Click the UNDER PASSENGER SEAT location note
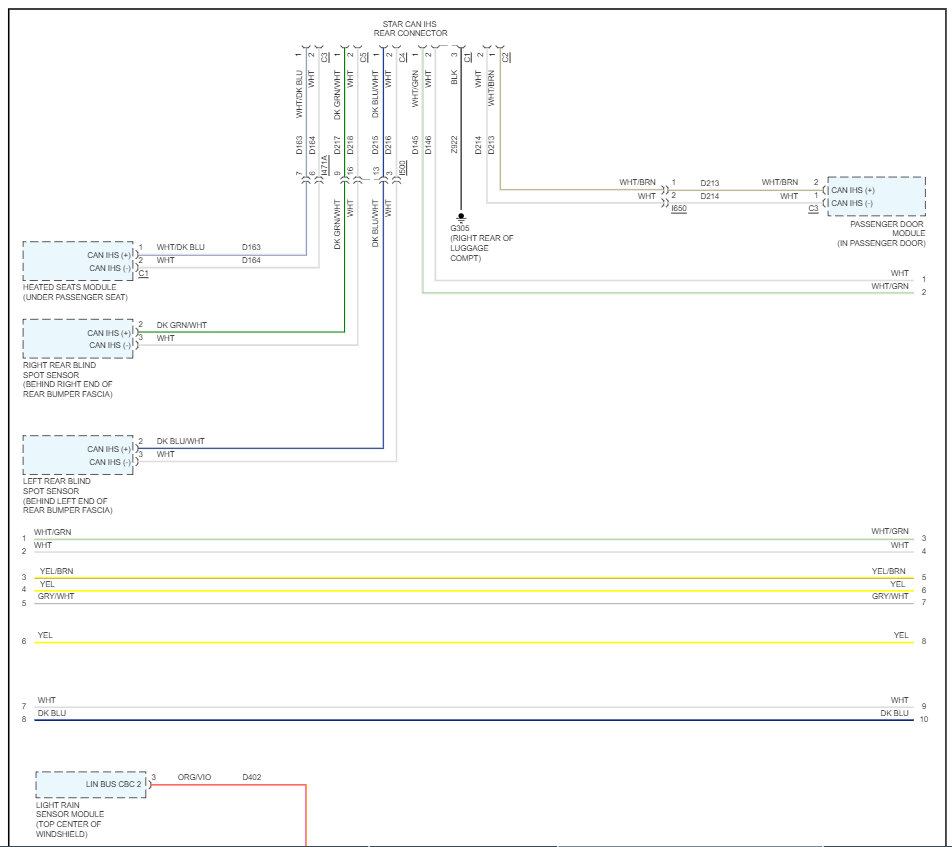This screenshot has width=952, height=847. click(x=75, y=298)
